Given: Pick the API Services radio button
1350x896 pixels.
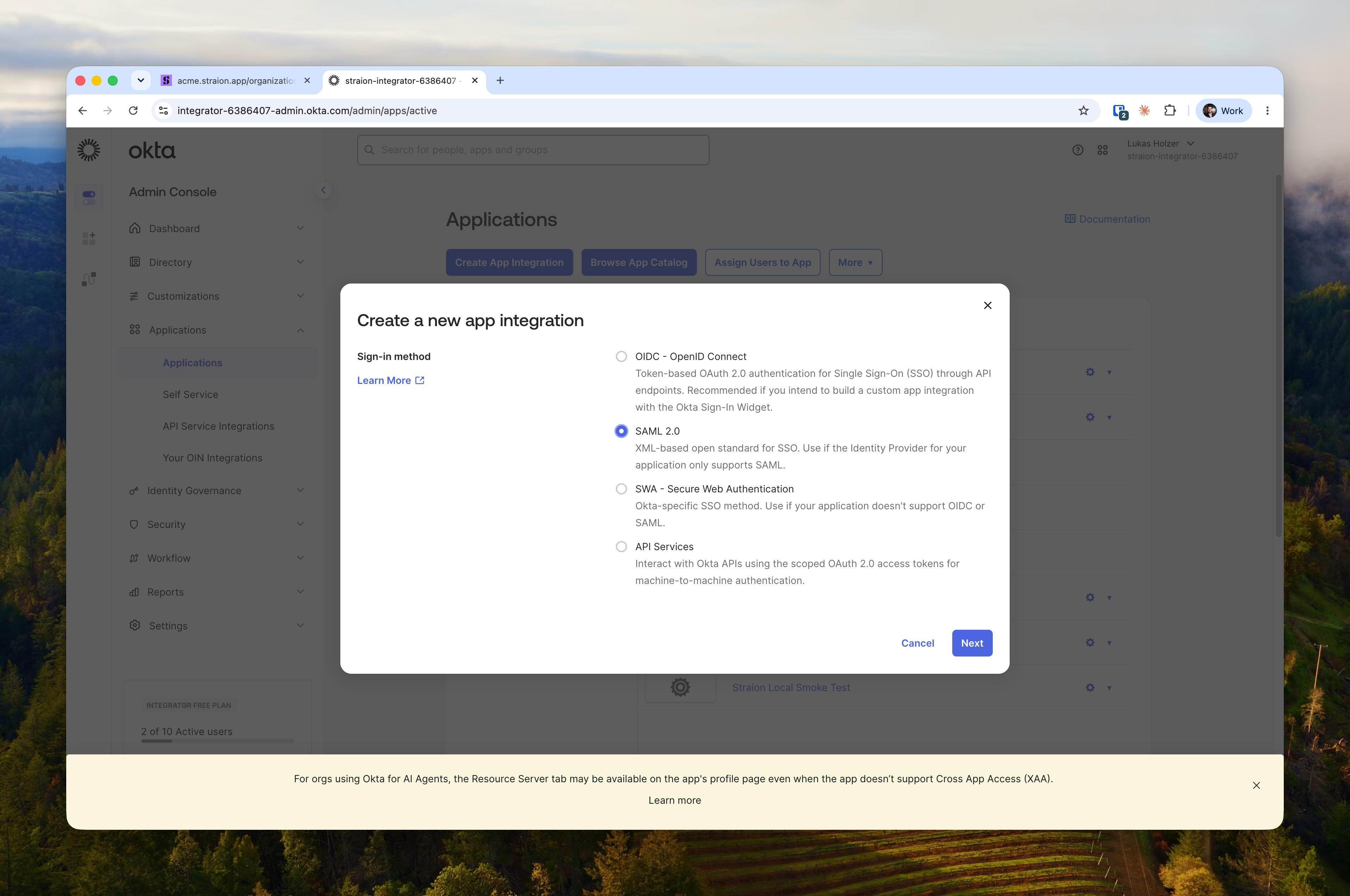Looking at the screenshot, I should coord(621,547).
